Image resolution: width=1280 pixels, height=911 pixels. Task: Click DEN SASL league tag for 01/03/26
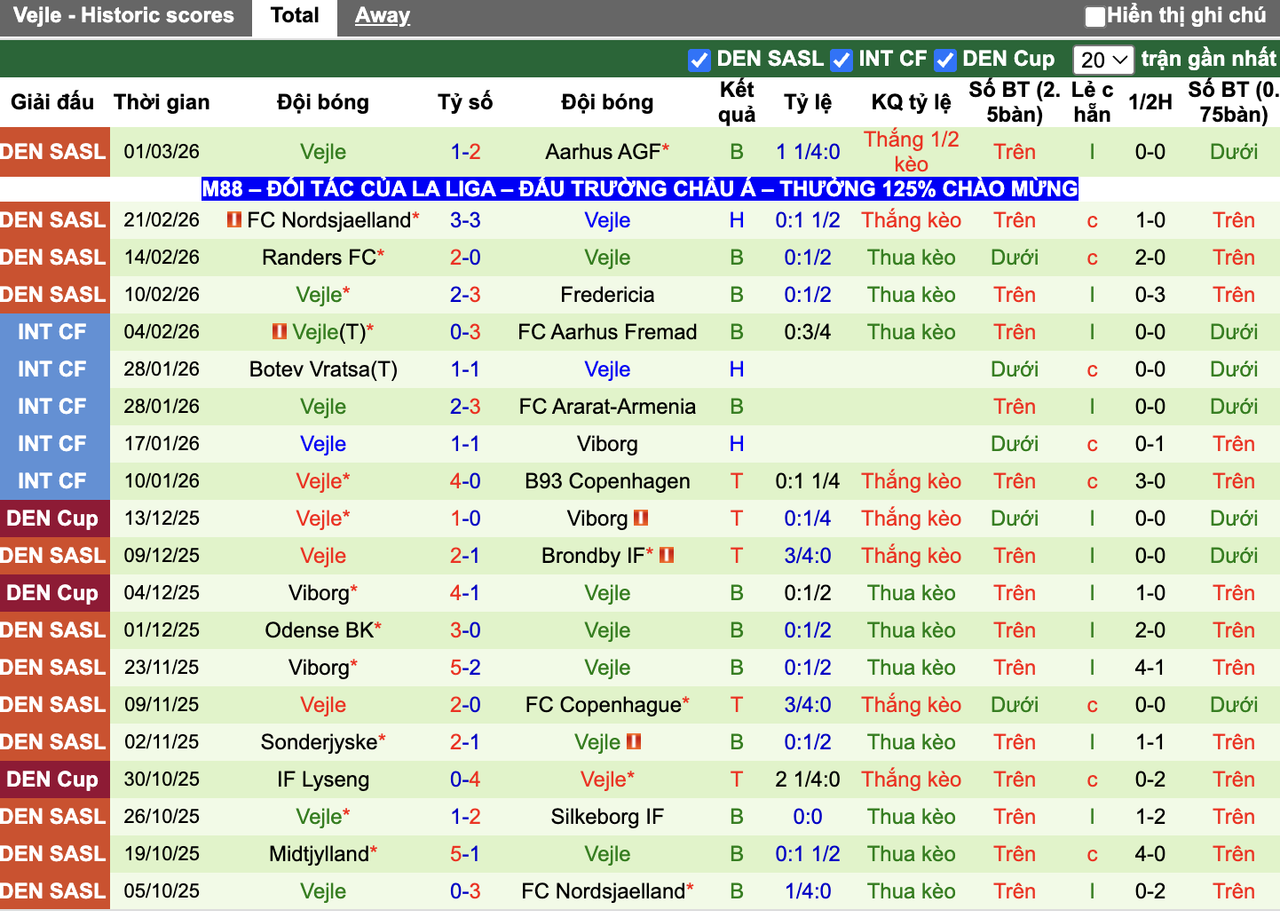[x=54, y=152]
